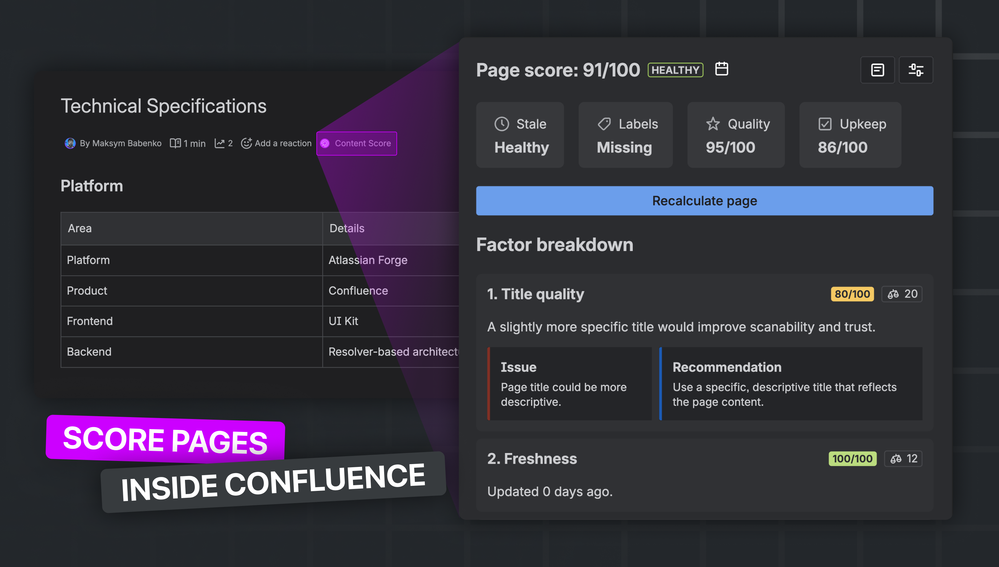Click the Stale clock icon
The height and width of the screenshot is (567, 999).
point(502,124)
